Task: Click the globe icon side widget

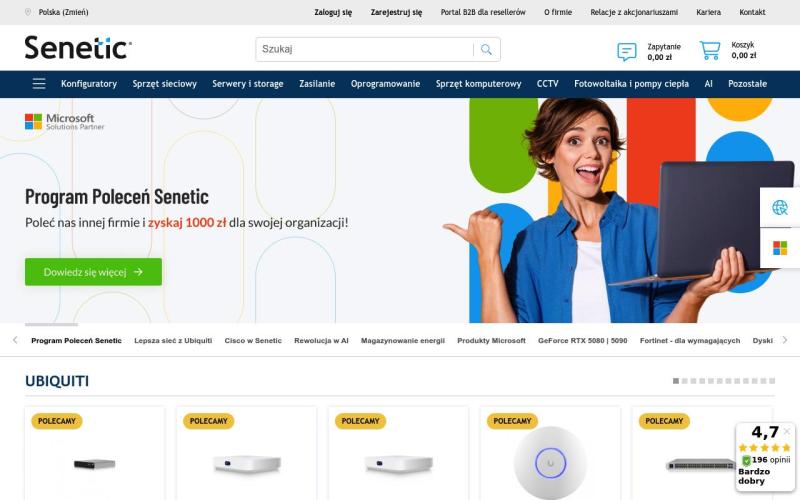Action: (780, 208)
